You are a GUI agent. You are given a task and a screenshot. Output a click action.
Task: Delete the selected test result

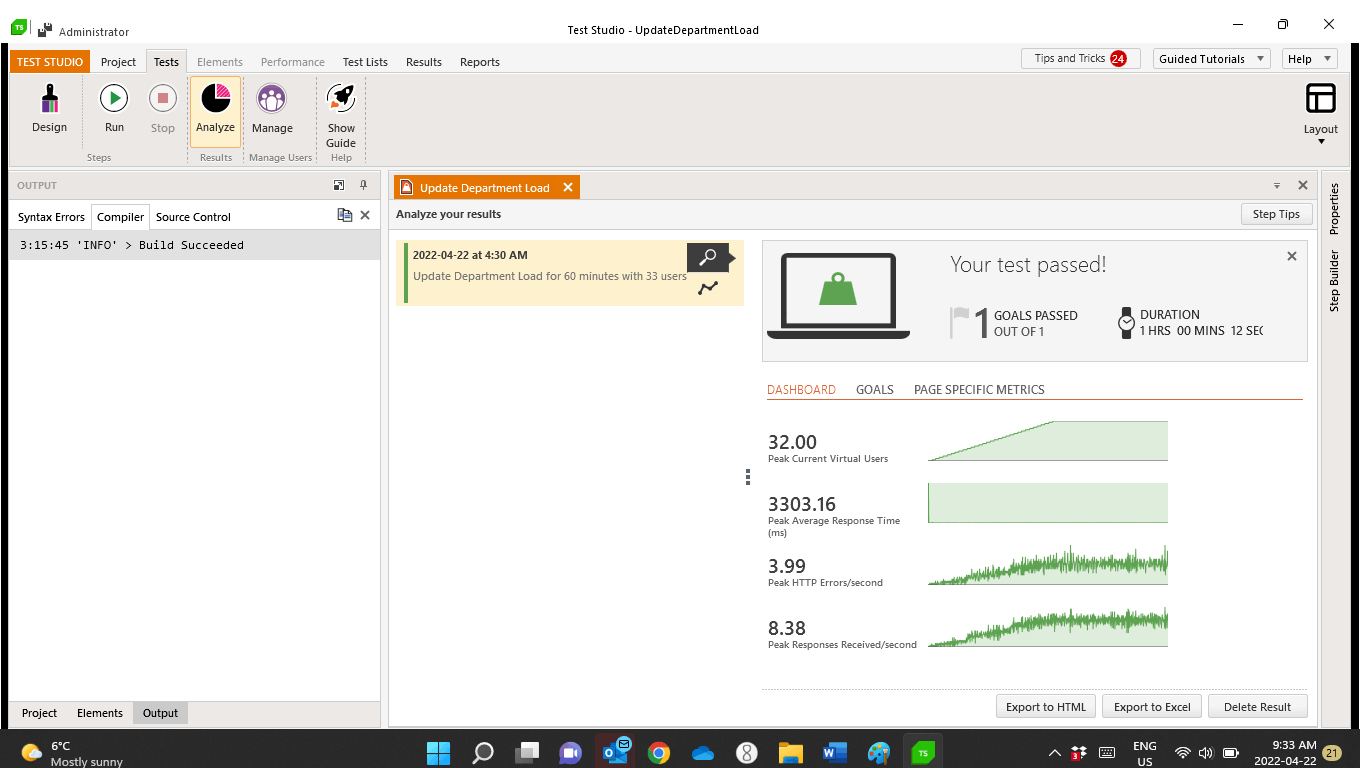point(1257,707)
